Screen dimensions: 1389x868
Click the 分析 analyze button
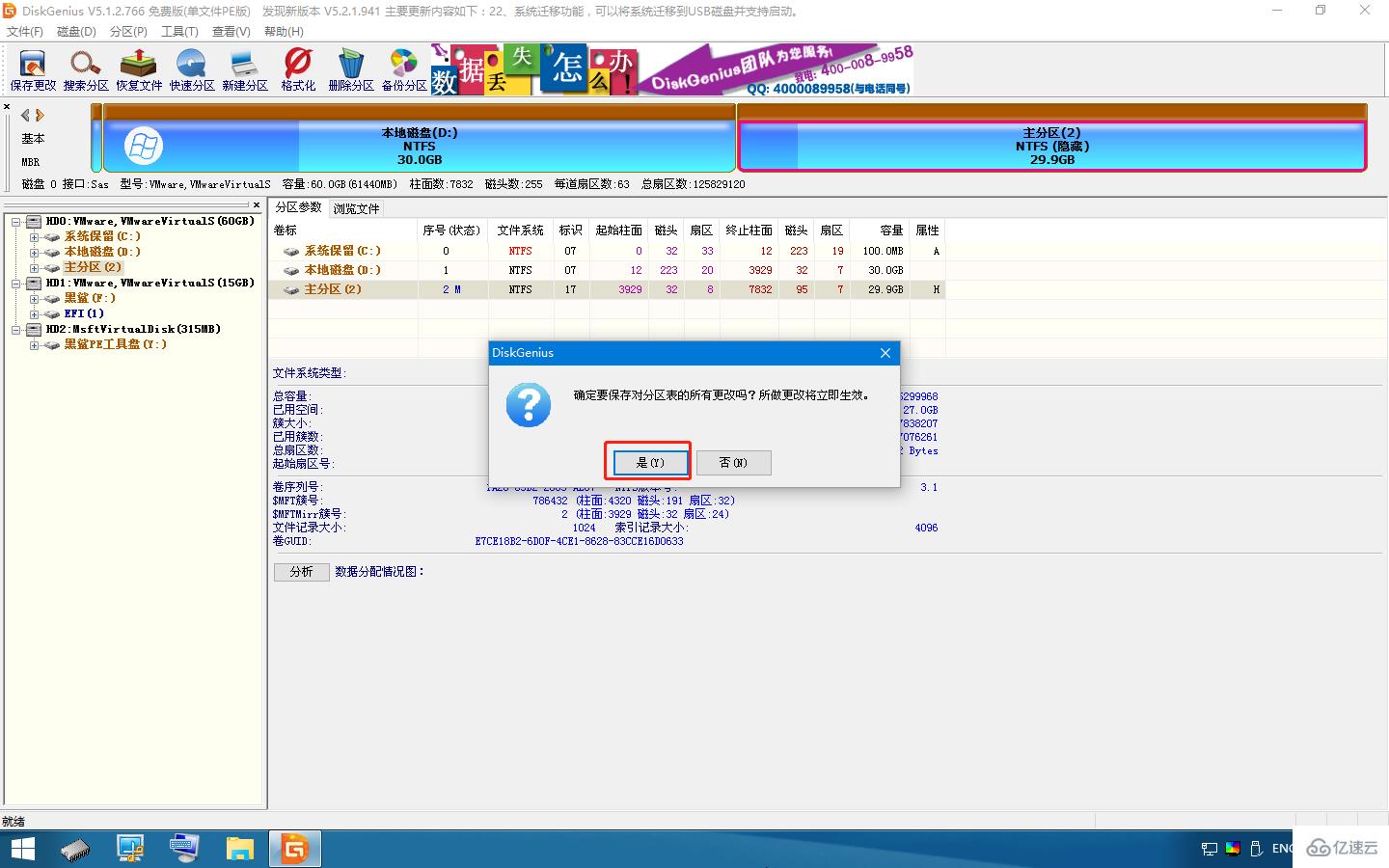click(302, 572)
